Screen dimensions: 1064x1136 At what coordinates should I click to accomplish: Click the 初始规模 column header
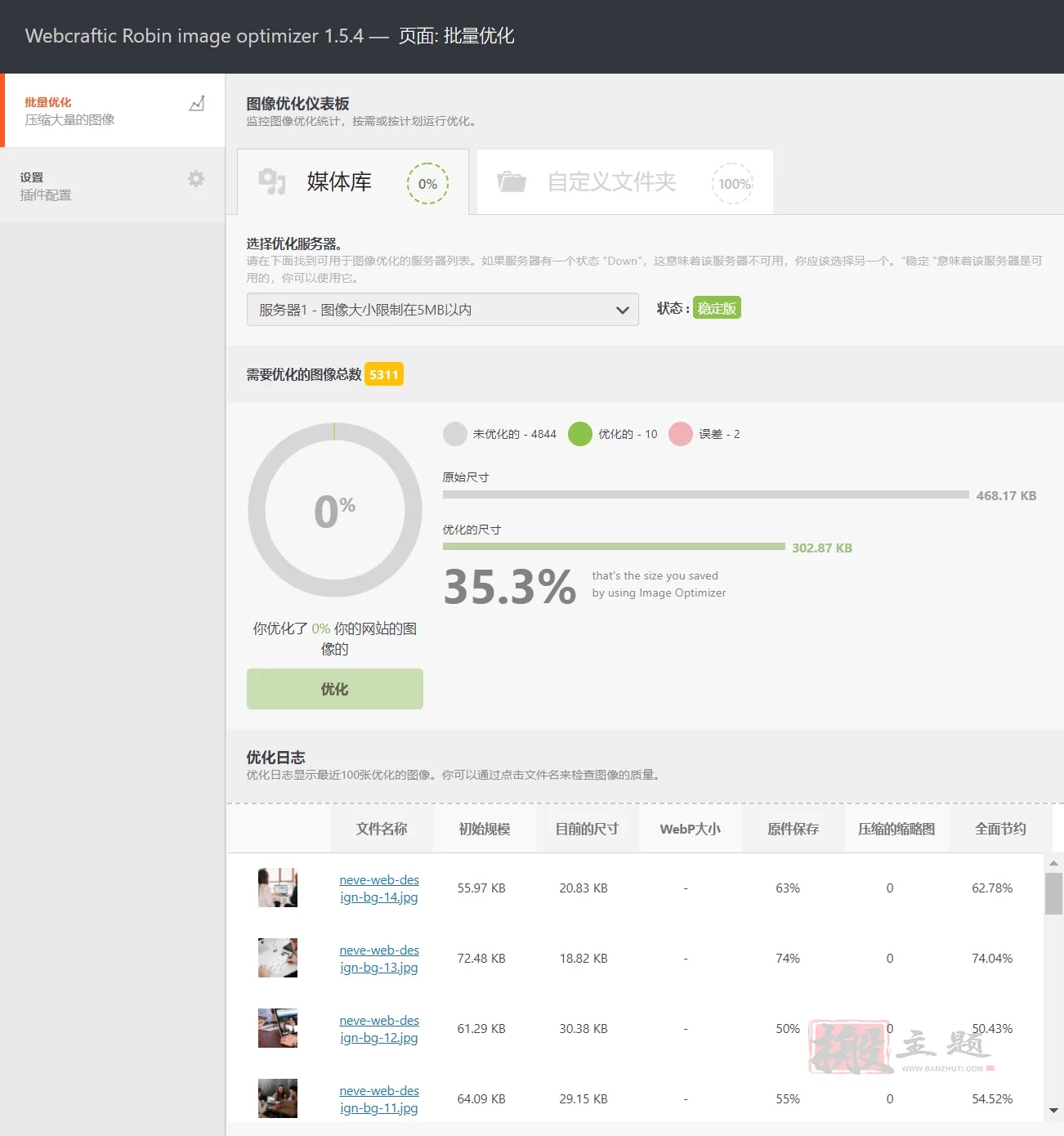point(485,829)
